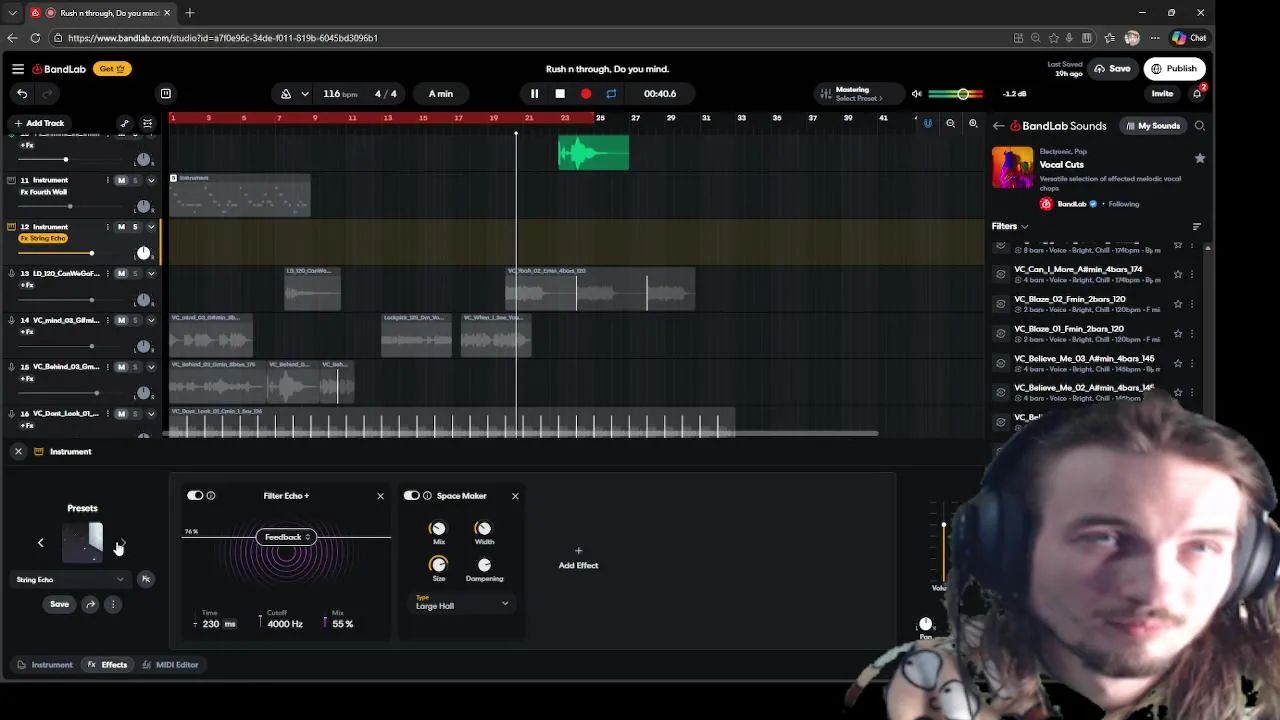Image resolution: width=1280 pixels, height=720 pixels.
Task: Select previous preset arrow
Action: click(41, 543)
